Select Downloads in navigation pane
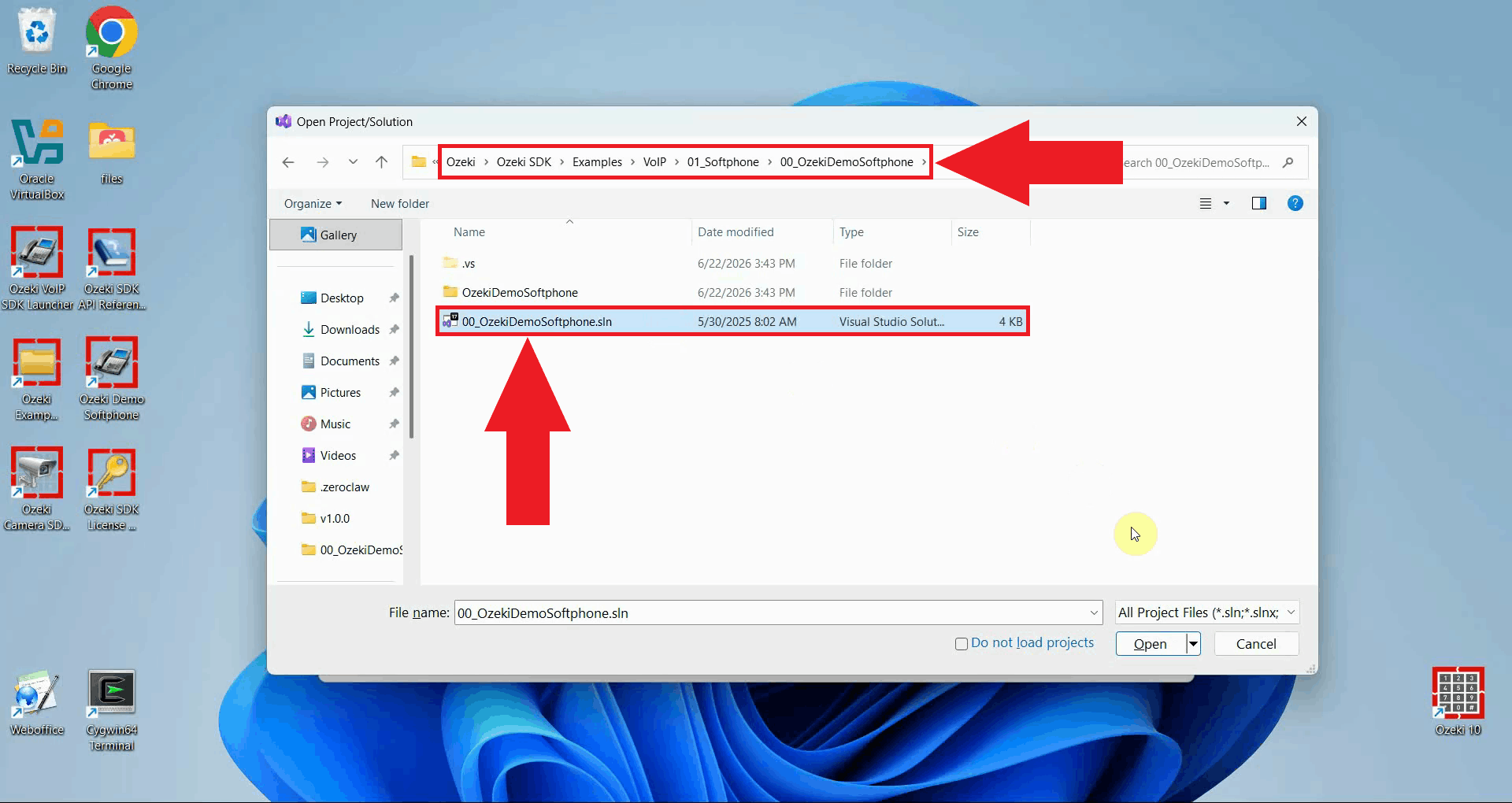The height and width of the screenshot is (803, 1512). (350, 329)
